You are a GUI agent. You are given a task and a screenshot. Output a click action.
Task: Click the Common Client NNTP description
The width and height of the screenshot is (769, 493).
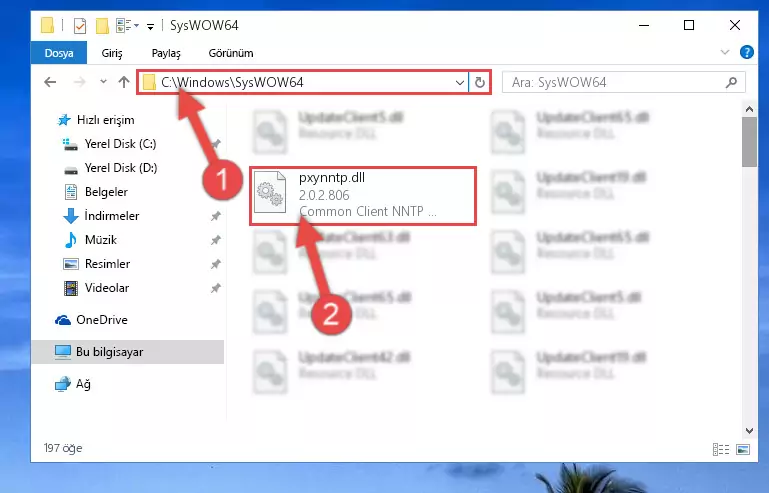[367, 211]
